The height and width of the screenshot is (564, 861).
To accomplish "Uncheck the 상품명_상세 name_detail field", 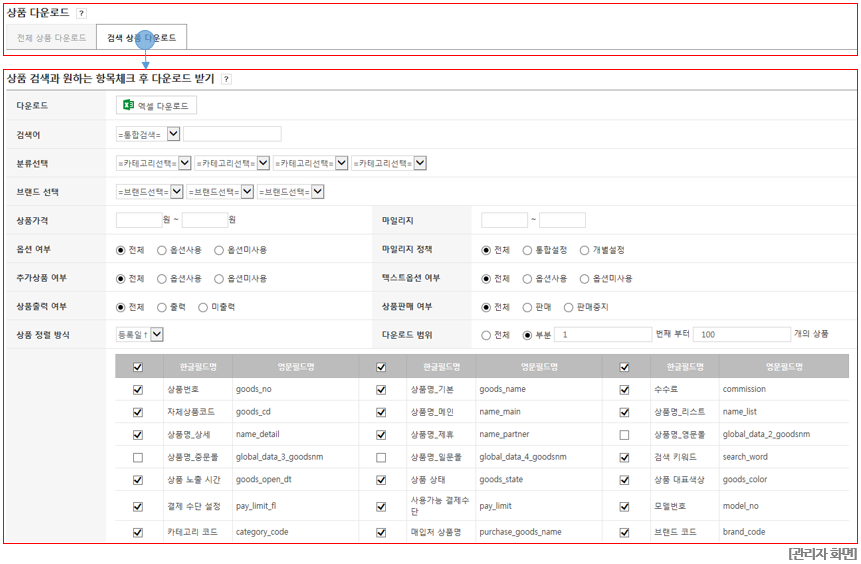I will (x=138, y=435).
